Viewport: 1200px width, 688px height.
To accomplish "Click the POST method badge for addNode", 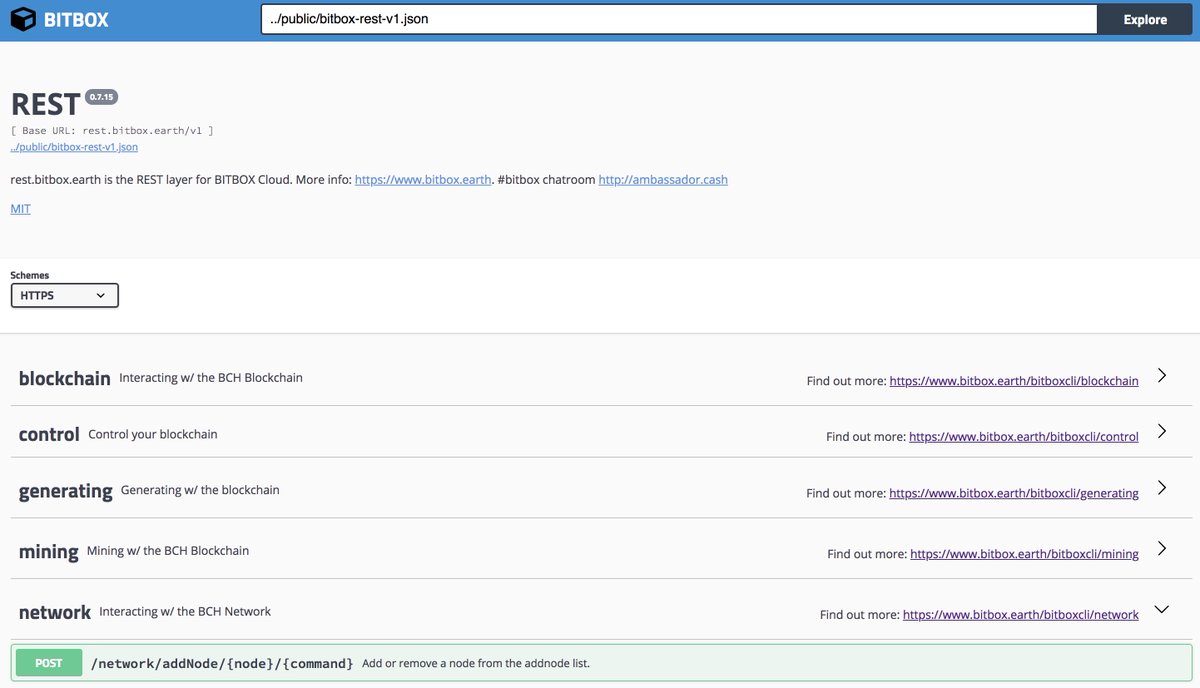I will tap(49, 663).
